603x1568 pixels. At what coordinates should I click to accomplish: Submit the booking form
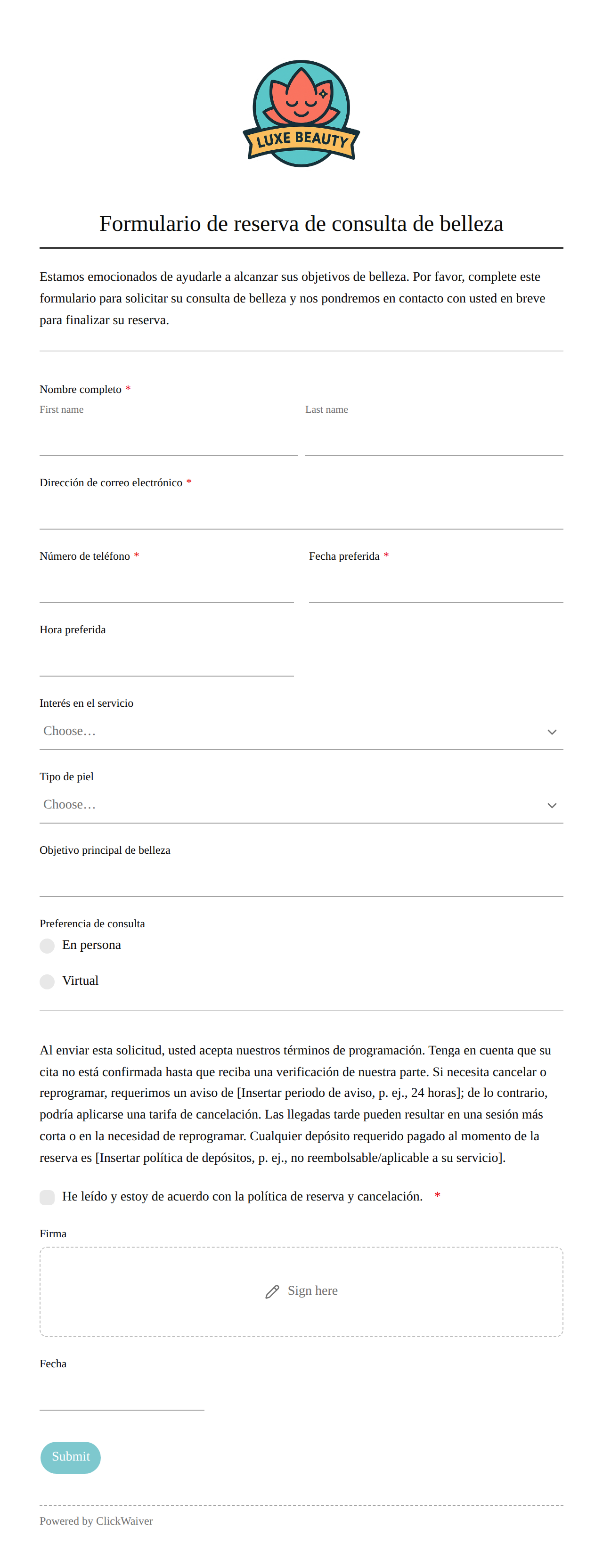pyautogui.click(x=71, y=1457)
